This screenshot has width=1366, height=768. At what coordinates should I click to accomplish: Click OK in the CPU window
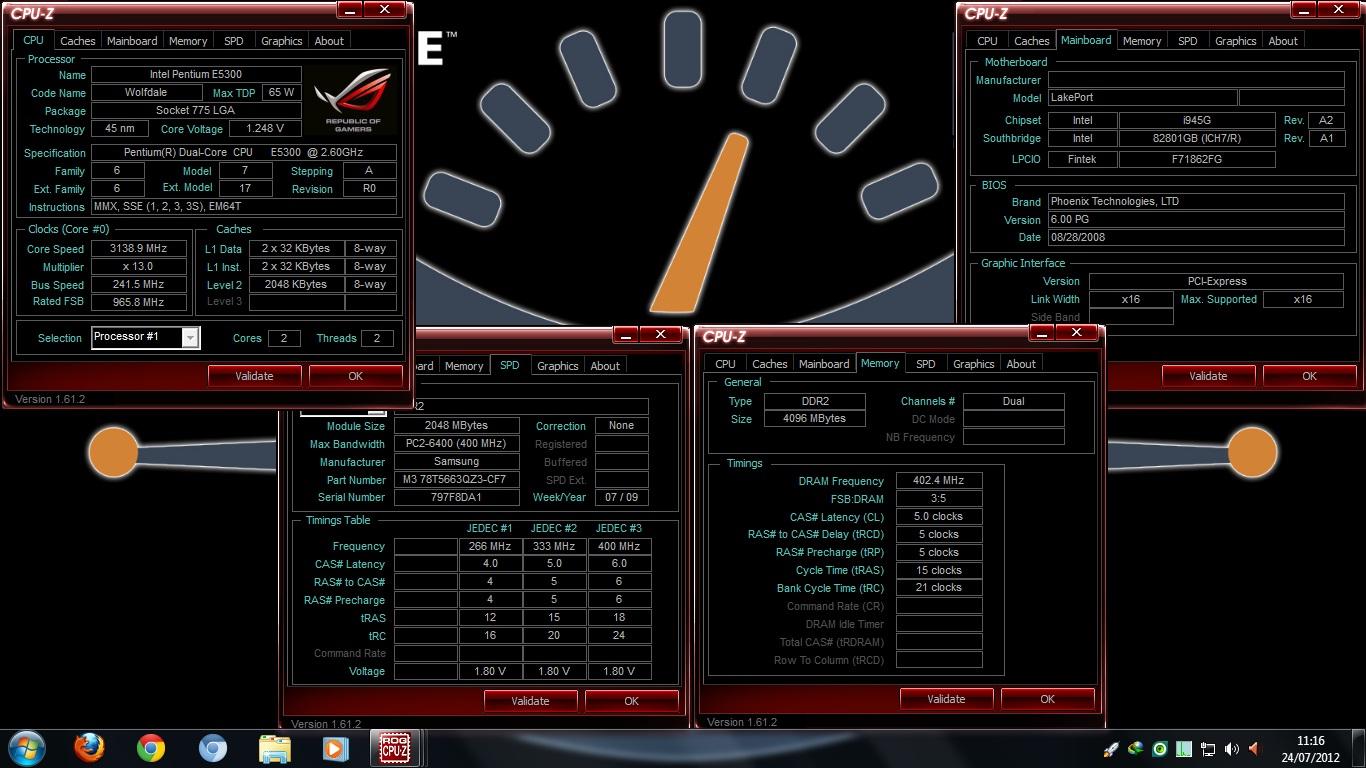[355, 376]
